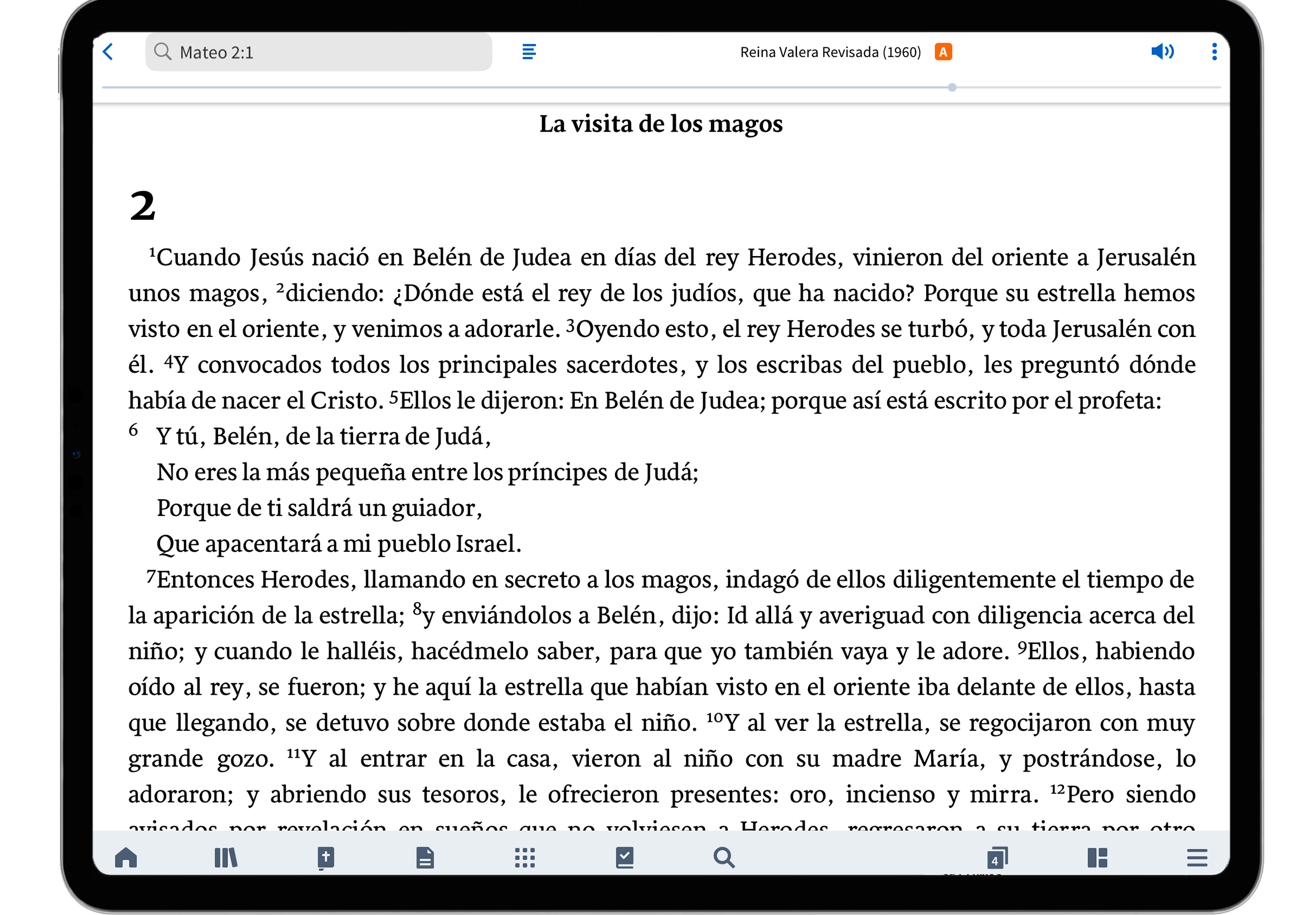Click the reading progress slider handle

(x=951, y=88)
